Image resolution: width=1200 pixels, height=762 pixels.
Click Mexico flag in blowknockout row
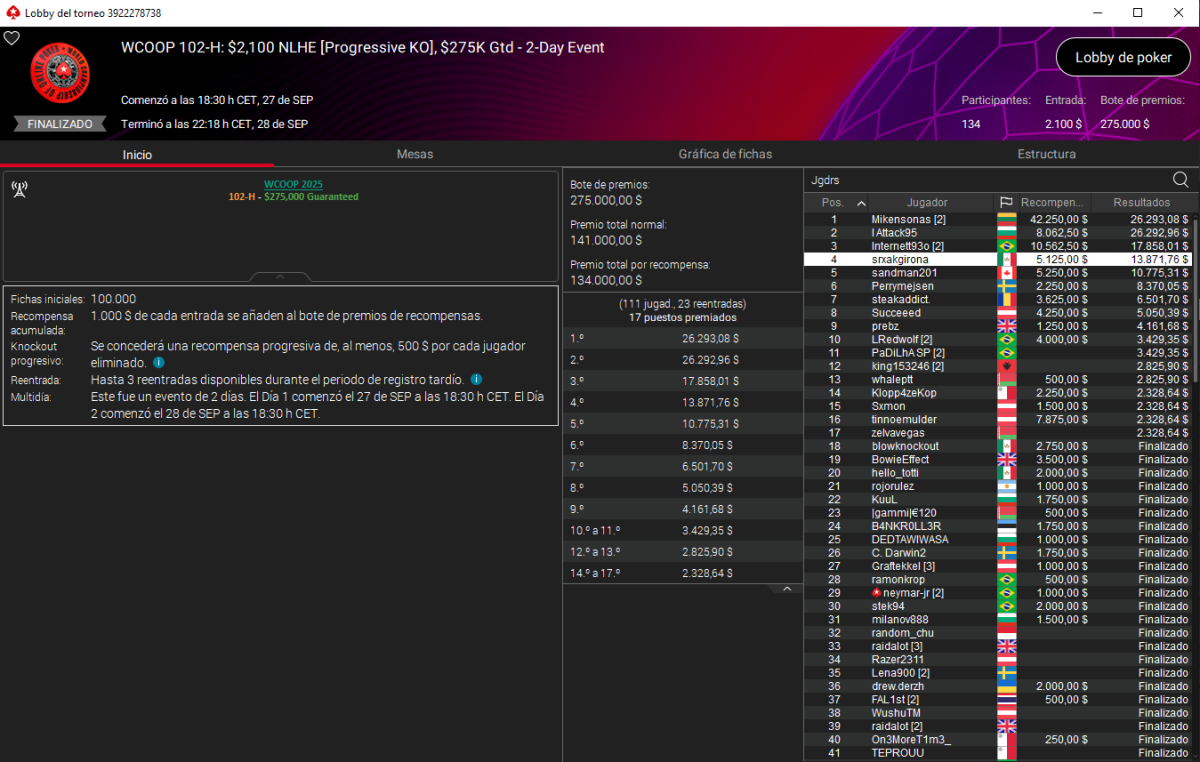click(x=1006, y=446)
